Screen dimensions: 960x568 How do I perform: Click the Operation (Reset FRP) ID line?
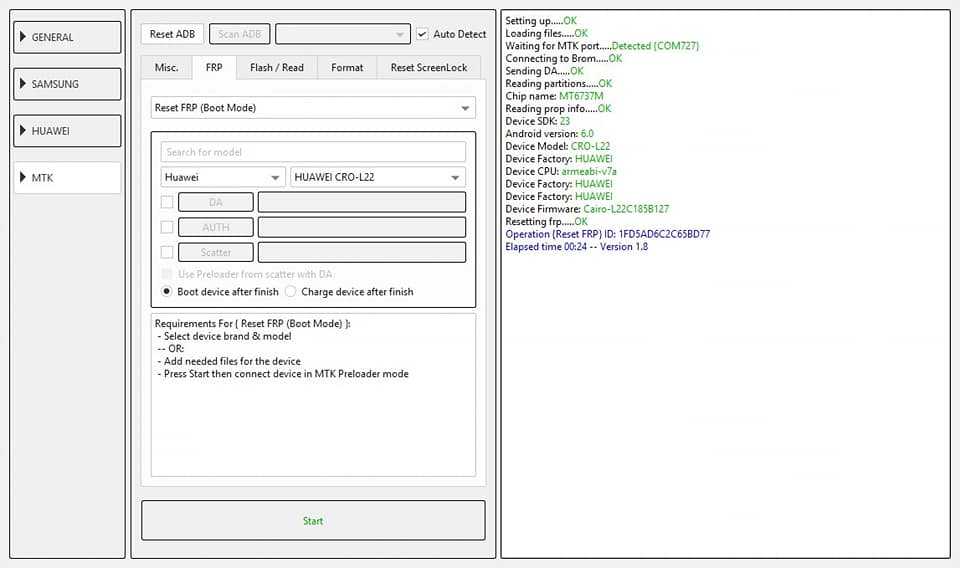pos(607,234)
